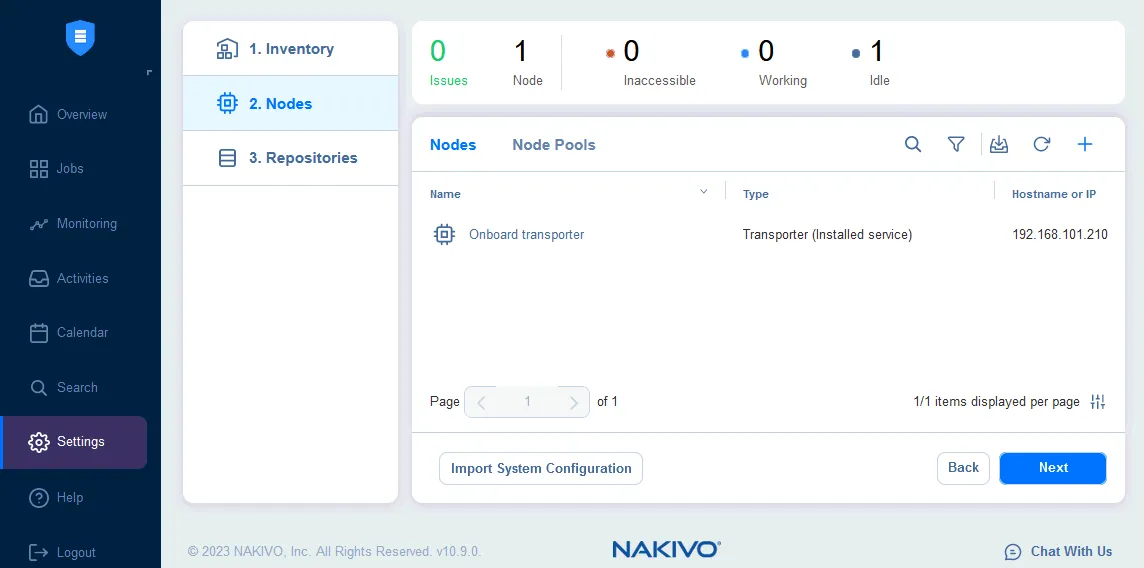Open the Onboard transporter link

coord(526,235)
